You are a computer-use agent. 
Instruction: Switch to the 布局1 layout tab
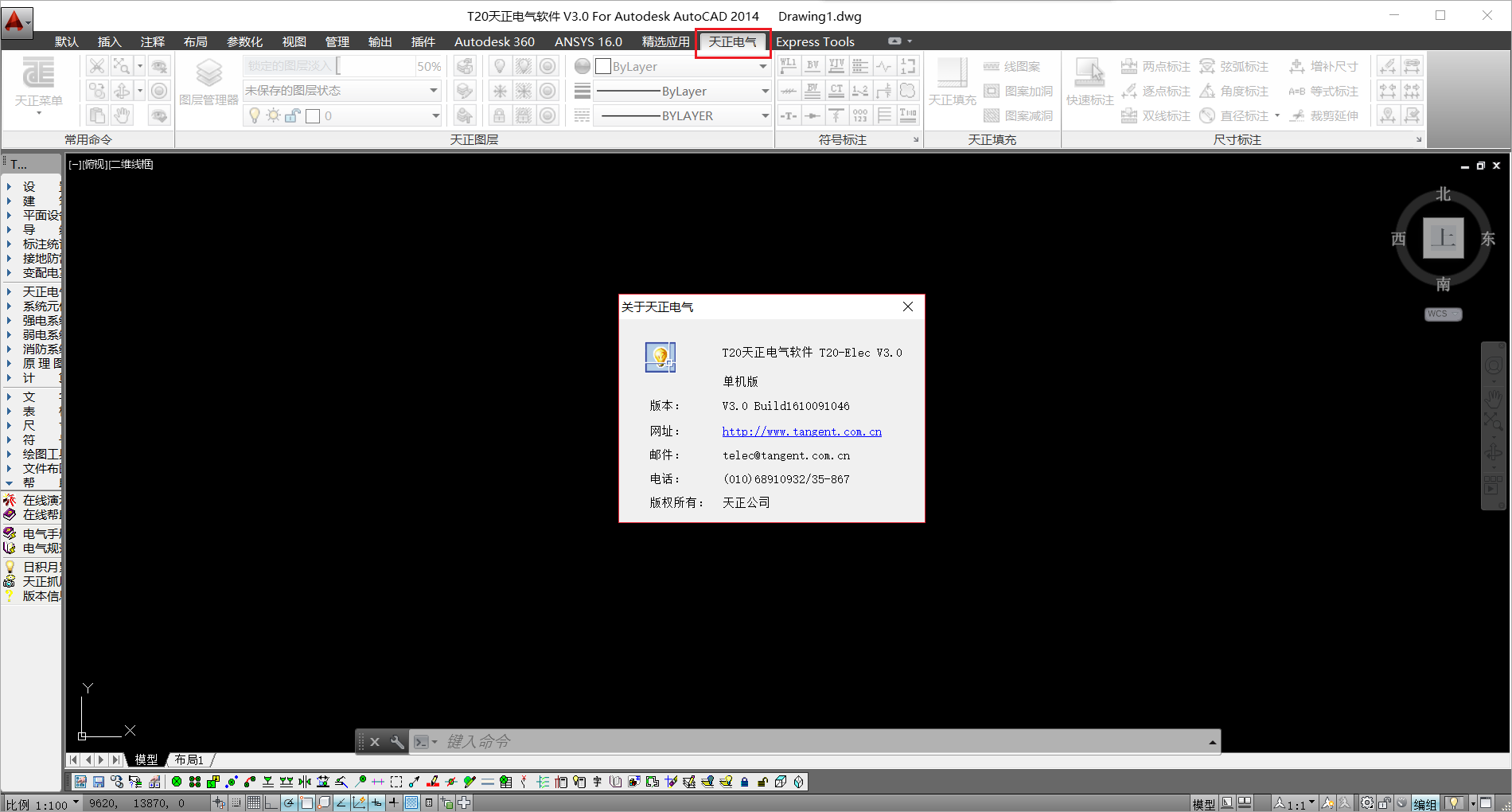click(189, 759)
